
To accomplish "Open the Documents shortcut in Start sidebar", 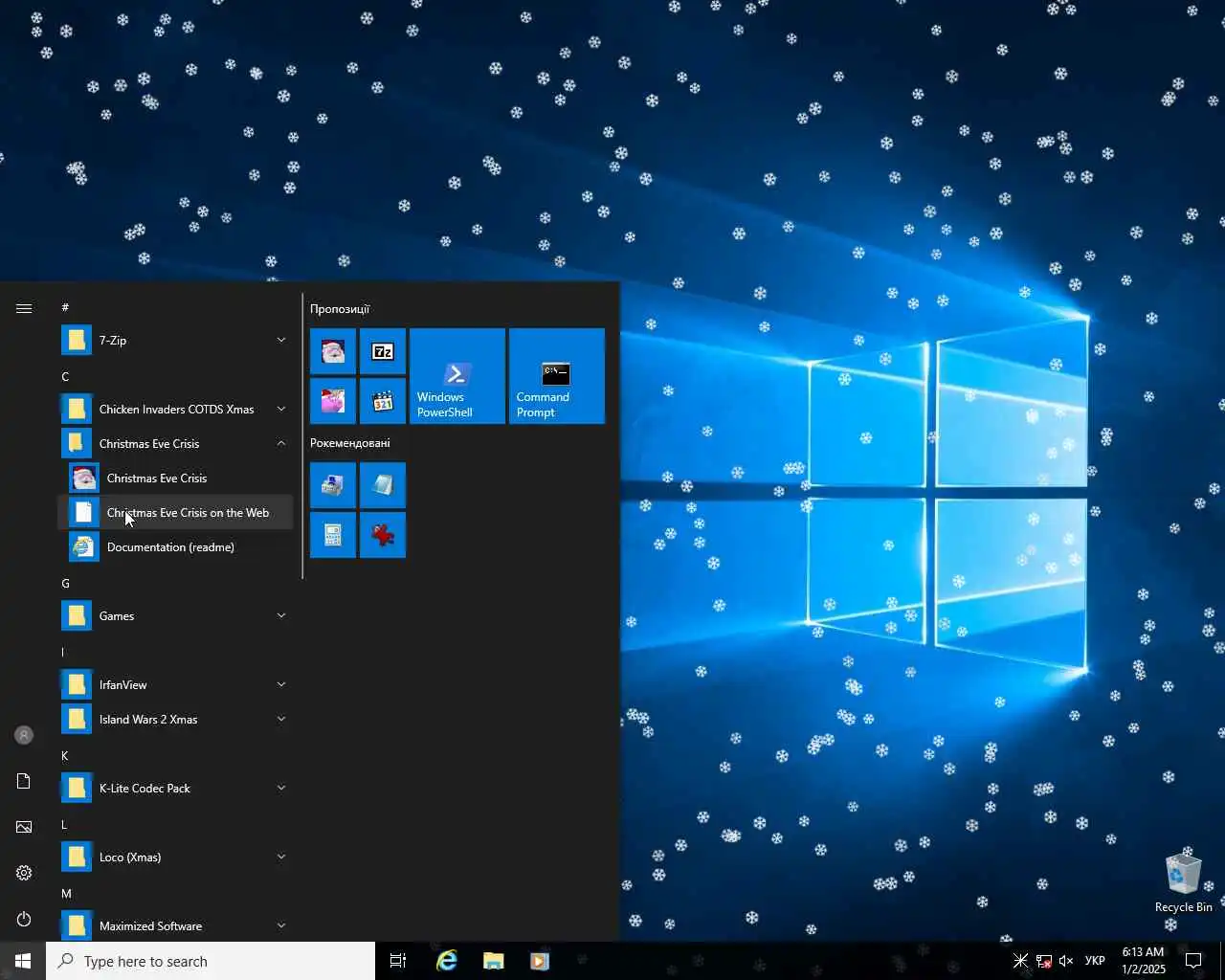I will (x=24, y=781).
